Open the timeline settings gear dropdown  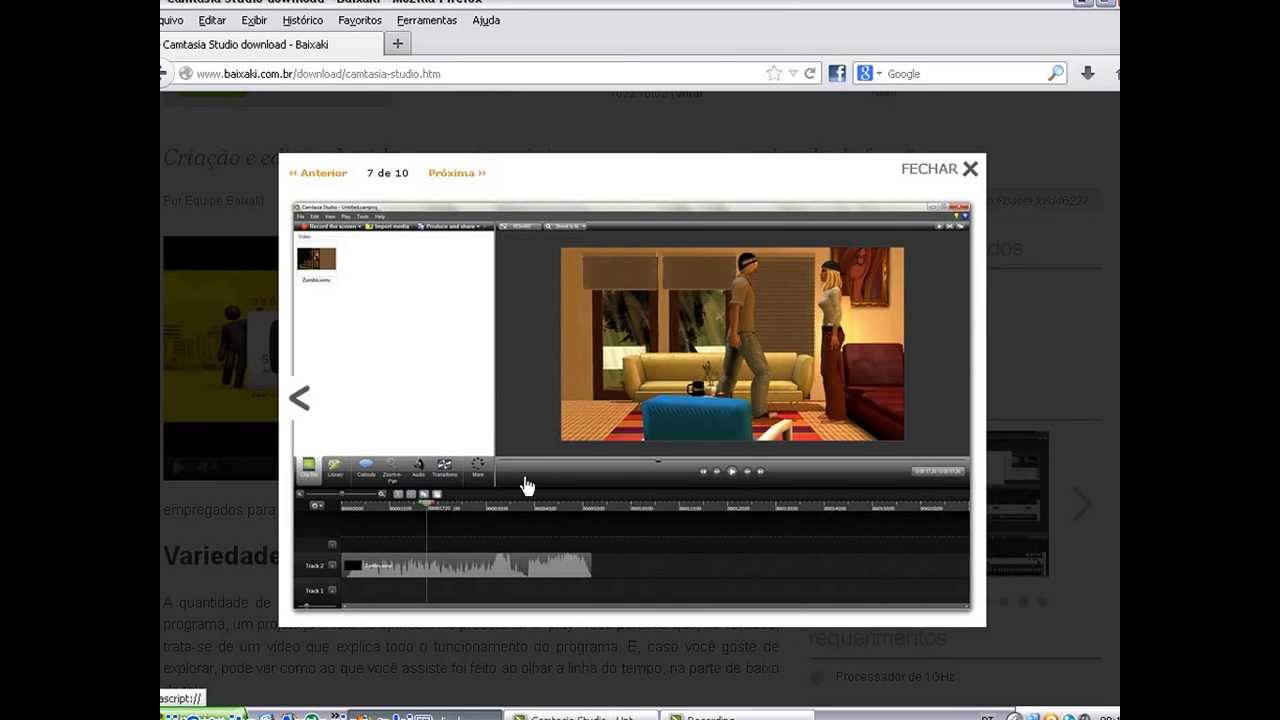pos(317,505)
